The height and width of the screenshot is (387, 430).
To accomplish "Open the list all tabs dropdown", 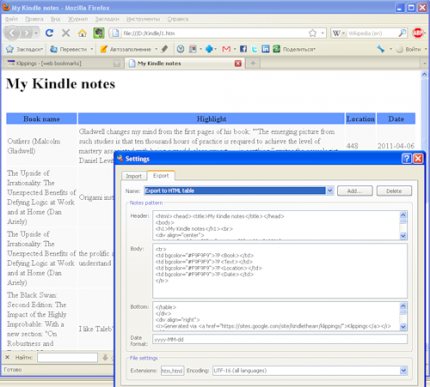I will [424, 63].
